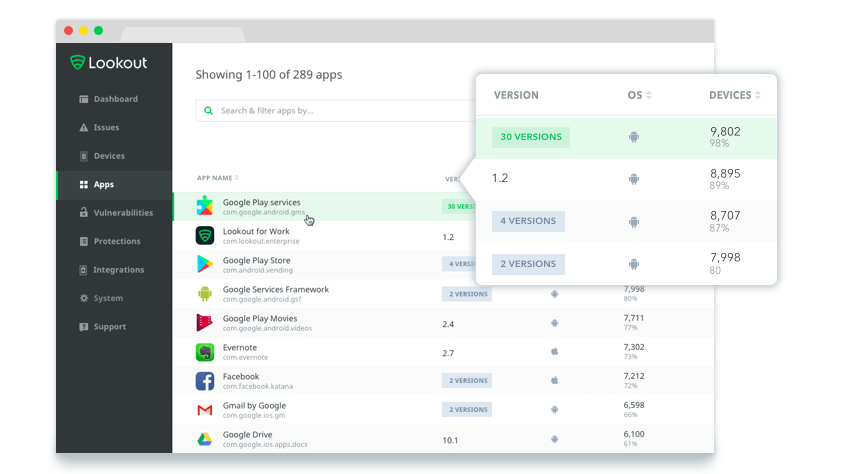Click version 1.2 in the popup
This screenshot has height=474, width=844.
tap(500, 178)
